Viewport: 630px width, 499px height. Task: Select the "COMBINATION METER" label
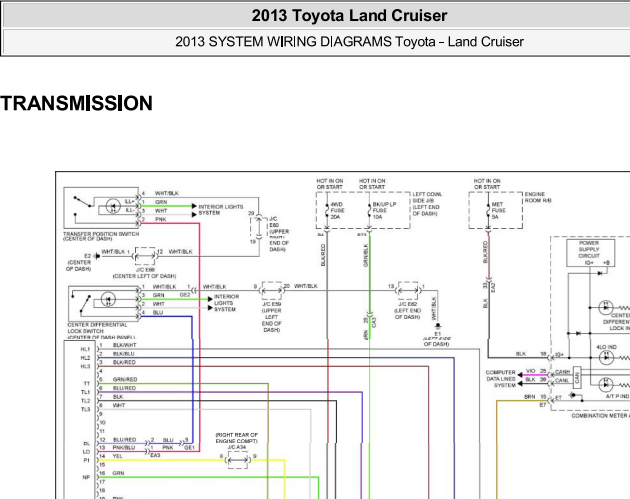point(600,416)
